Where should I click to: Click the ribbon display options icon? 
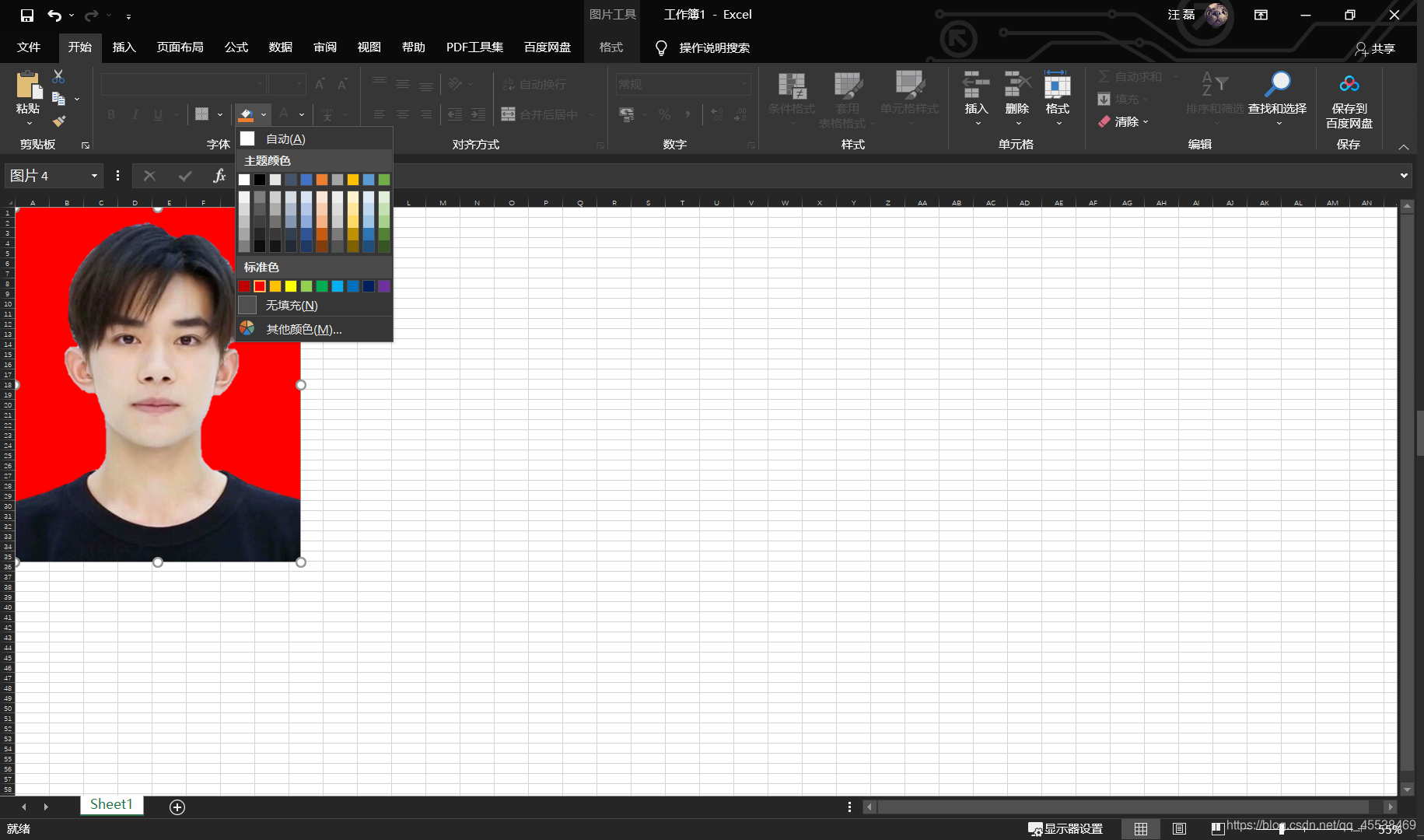pyautogui.click(x=1261, y=15)
